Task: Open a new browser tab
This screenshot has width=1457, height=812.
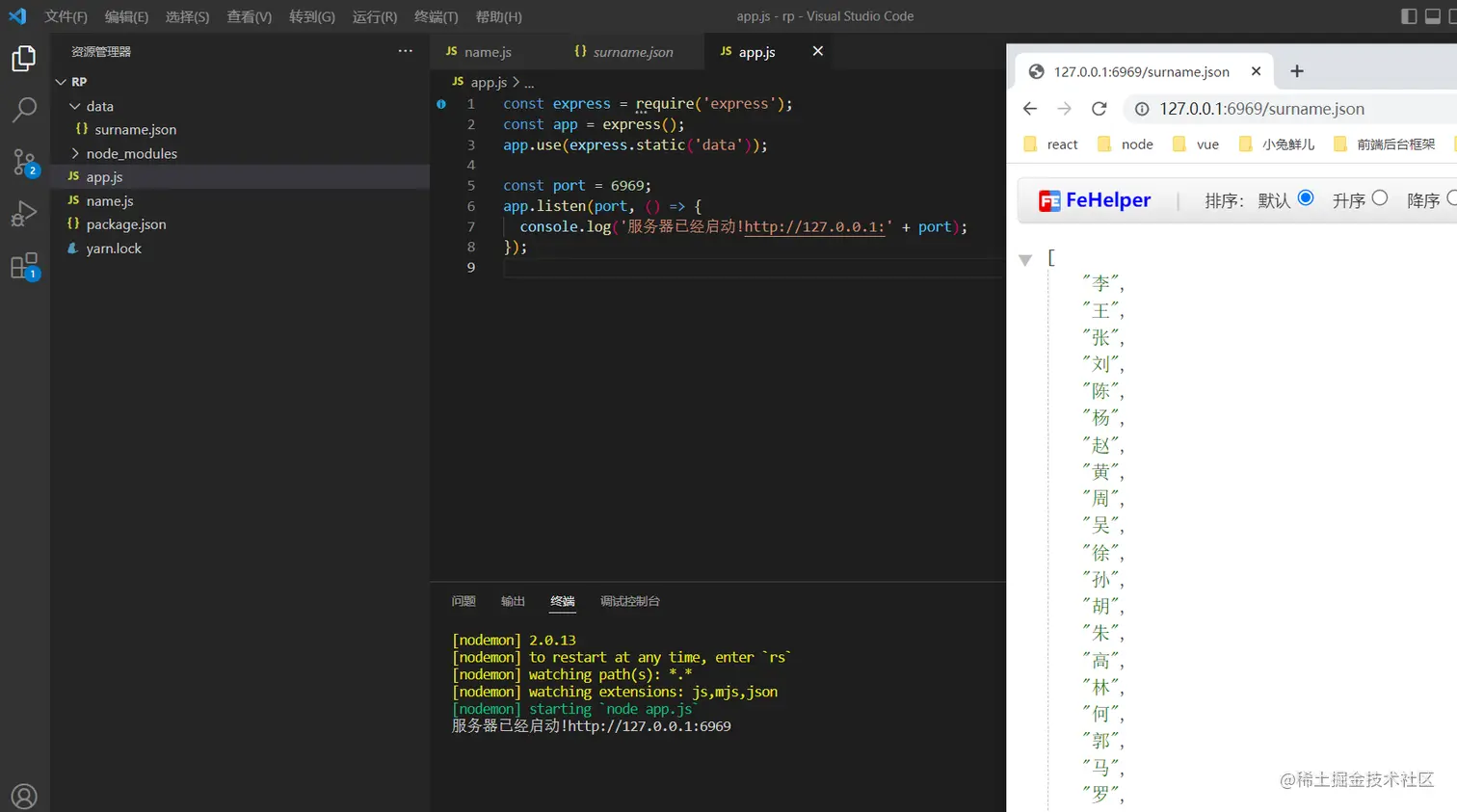Action: click(1297, 71)
